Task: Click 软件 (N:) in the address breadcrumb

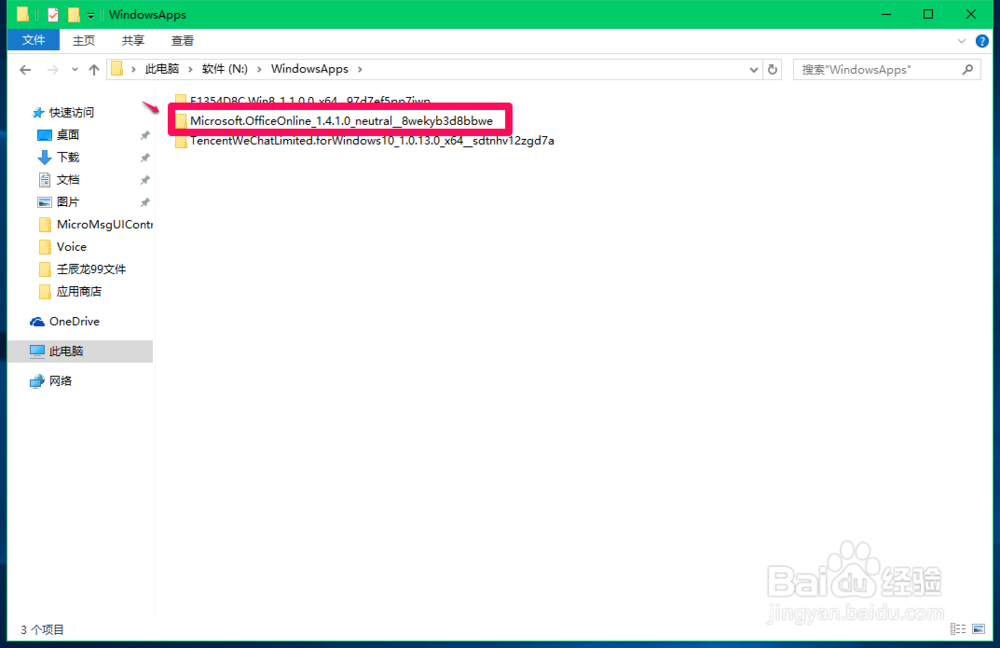Action: click(224, 69)
